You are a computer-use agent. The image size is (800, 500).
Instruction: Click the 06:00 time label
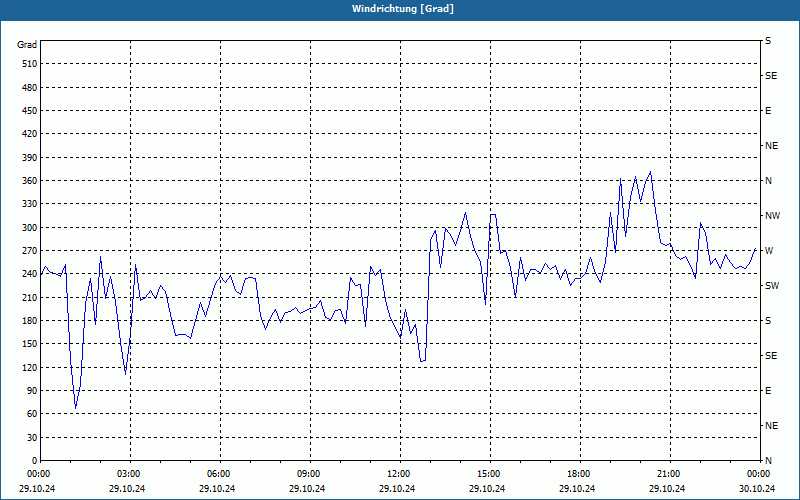[x=218, y=473]
